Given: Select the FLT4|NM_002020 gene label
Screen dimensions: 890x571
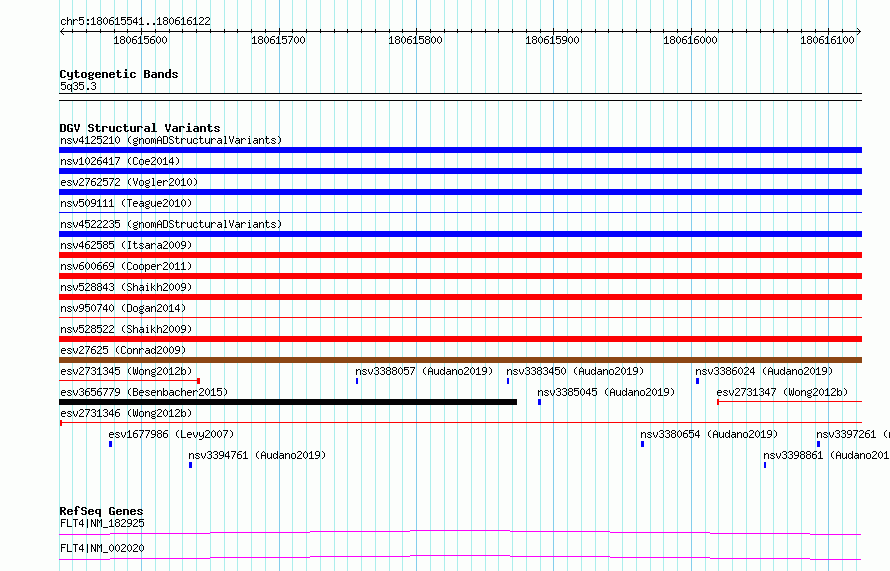Looking at the screenshot, I should (x=102, y=548).
